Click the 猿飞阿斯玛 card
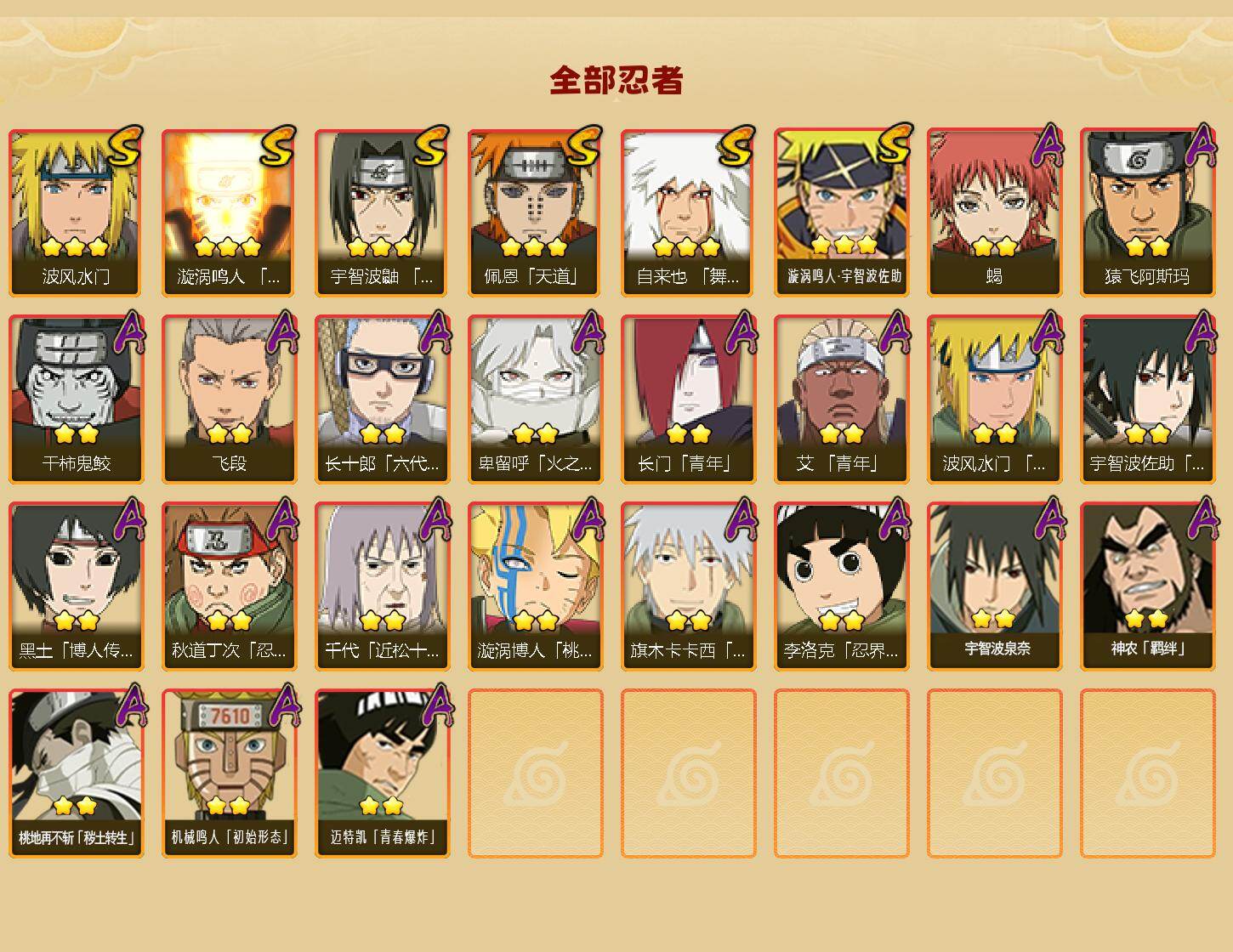This screenshot has width=1233, height=952. 1147,212
